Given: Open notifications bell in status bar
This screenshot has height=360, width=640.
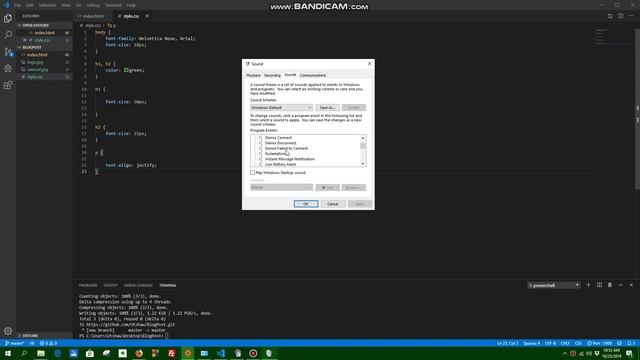Looking at the screenshot, I should coord(631,343).
